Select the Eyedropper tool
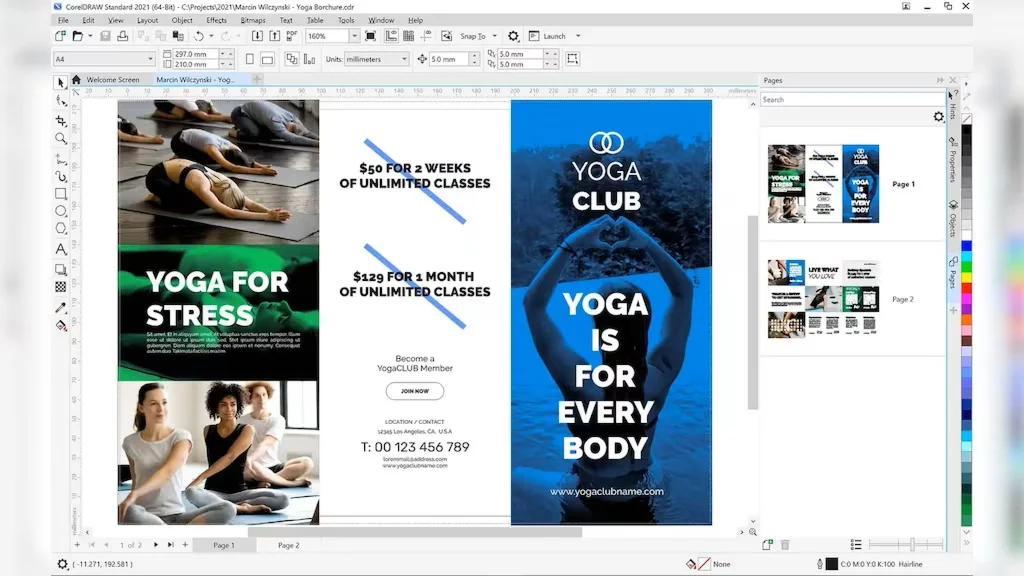This screenshot has width=1024, height=576. point(61,307)
